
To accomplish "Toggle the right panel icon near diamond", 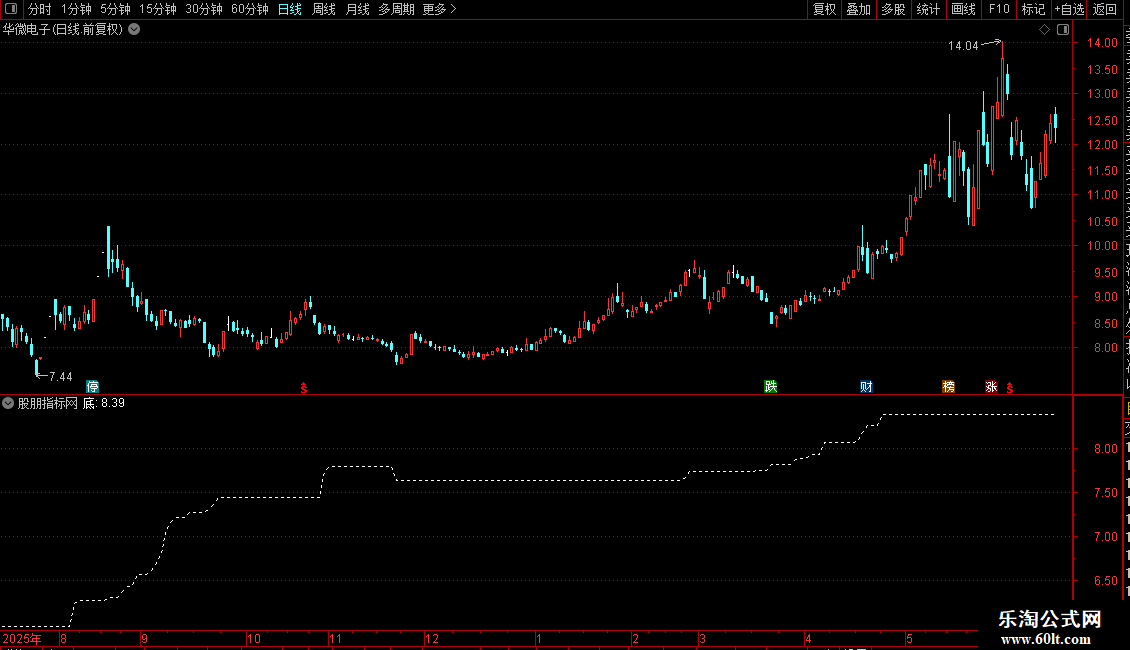I will point(1063,30).
